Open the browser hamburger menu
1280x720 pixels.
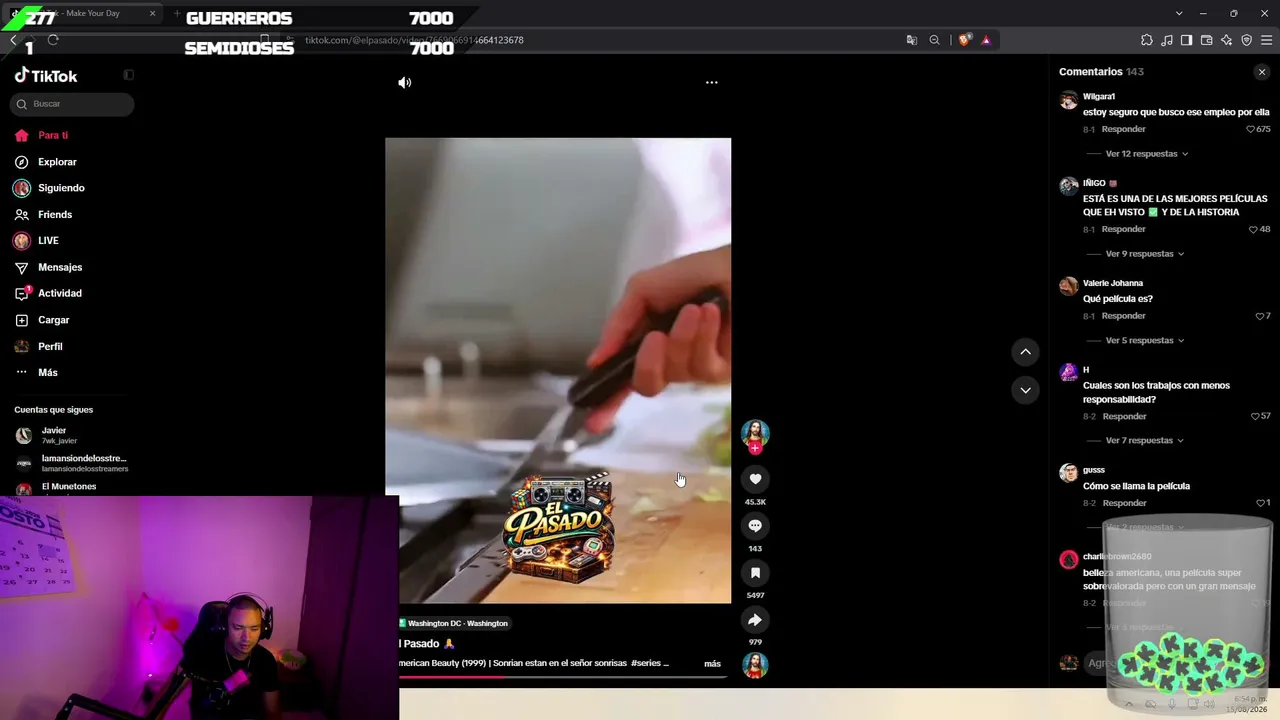1267,40
